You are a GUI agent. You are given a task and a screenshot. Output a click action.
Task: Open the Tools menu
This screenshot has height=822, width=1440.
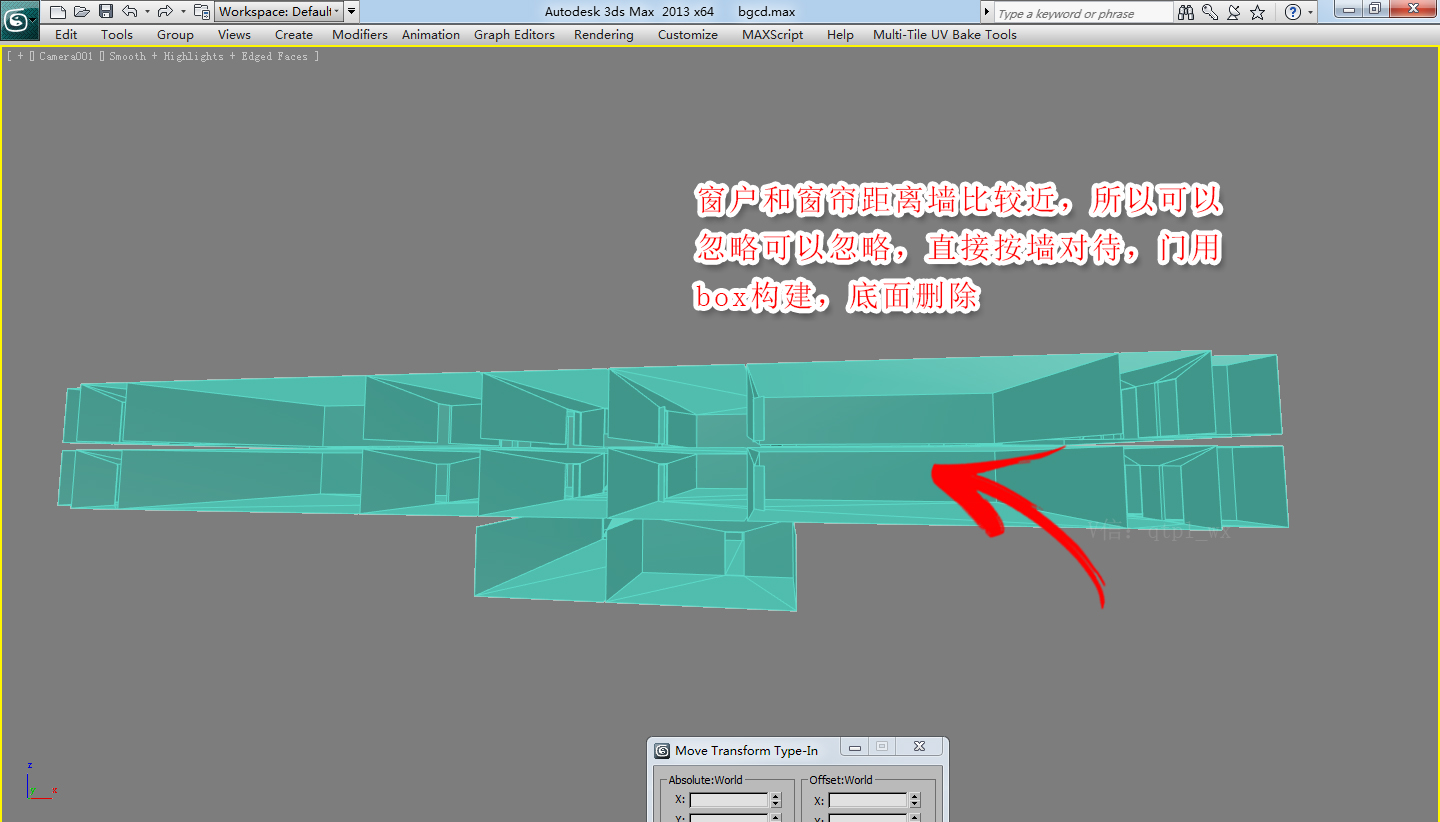(117, 34)
